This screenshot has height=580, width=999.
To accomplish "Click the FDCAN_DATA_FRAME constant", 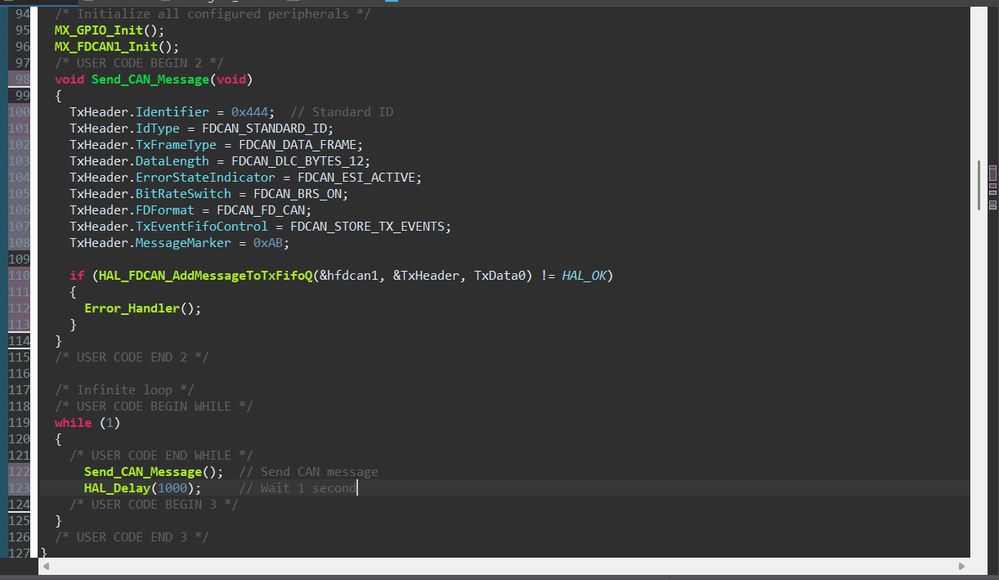I will click(x=298, y=145).
